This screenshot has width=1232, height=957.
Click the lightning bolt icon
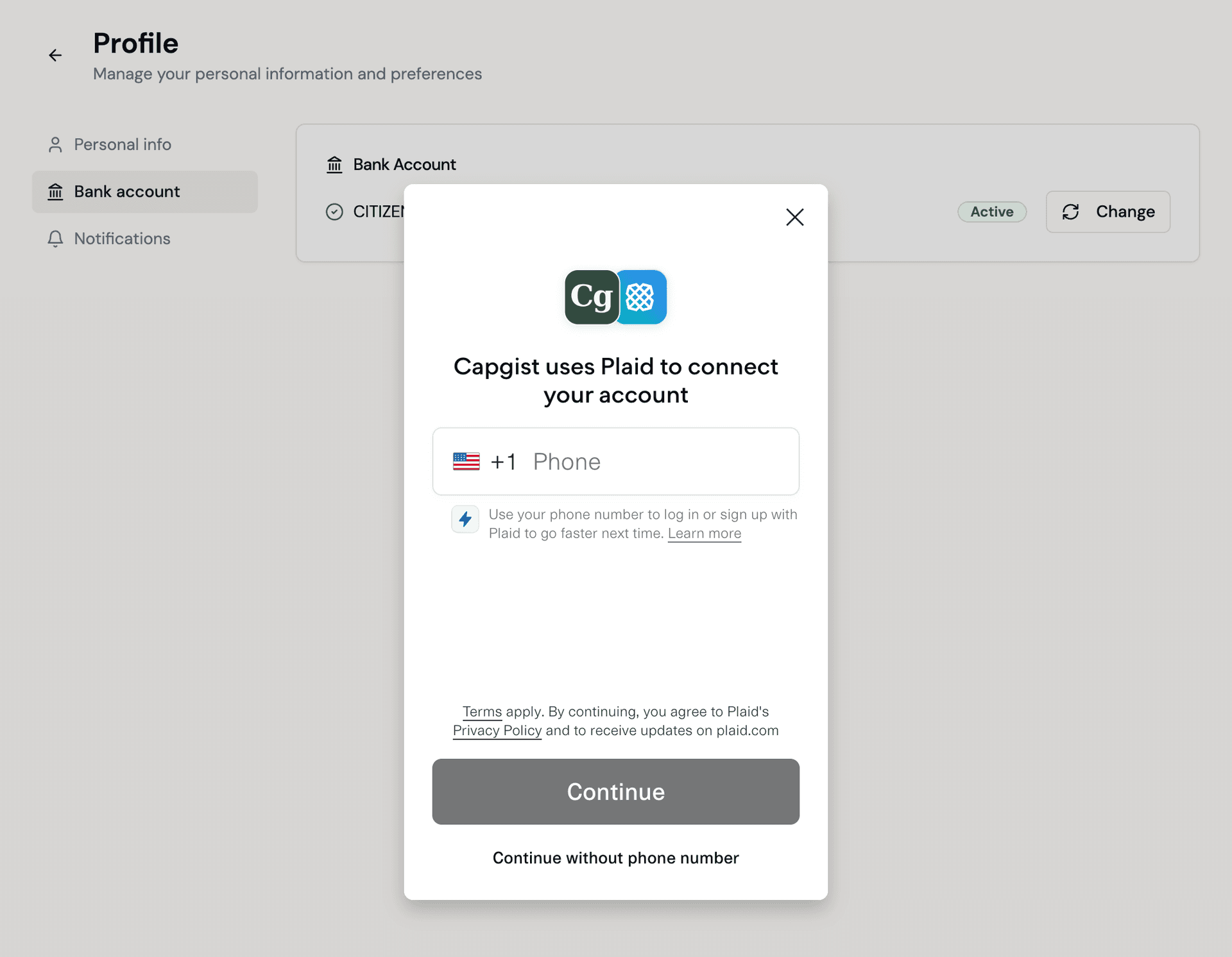tap(465, 519)
